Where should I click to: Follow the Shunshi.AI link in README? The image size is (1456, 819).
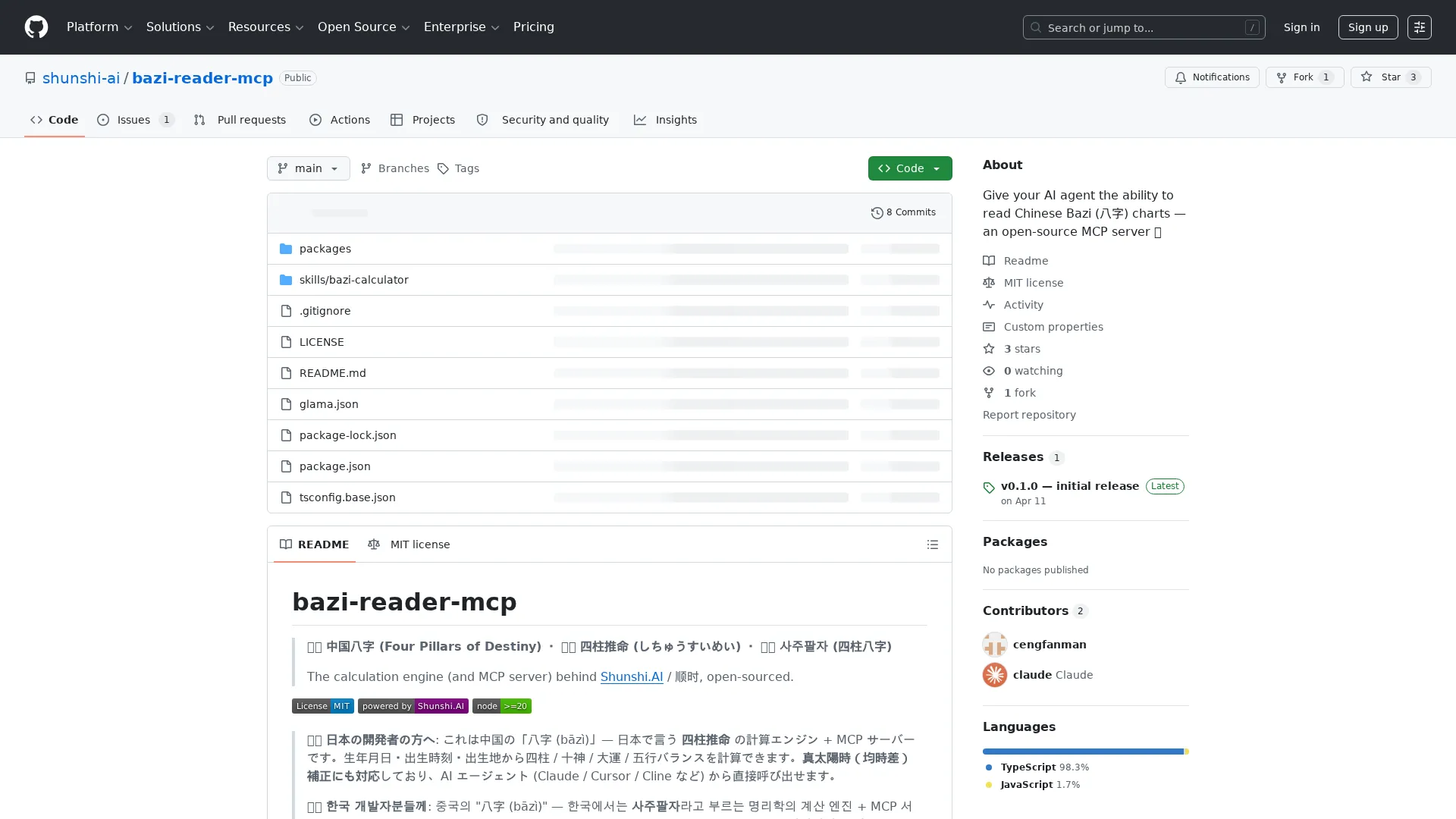[632, 676]
